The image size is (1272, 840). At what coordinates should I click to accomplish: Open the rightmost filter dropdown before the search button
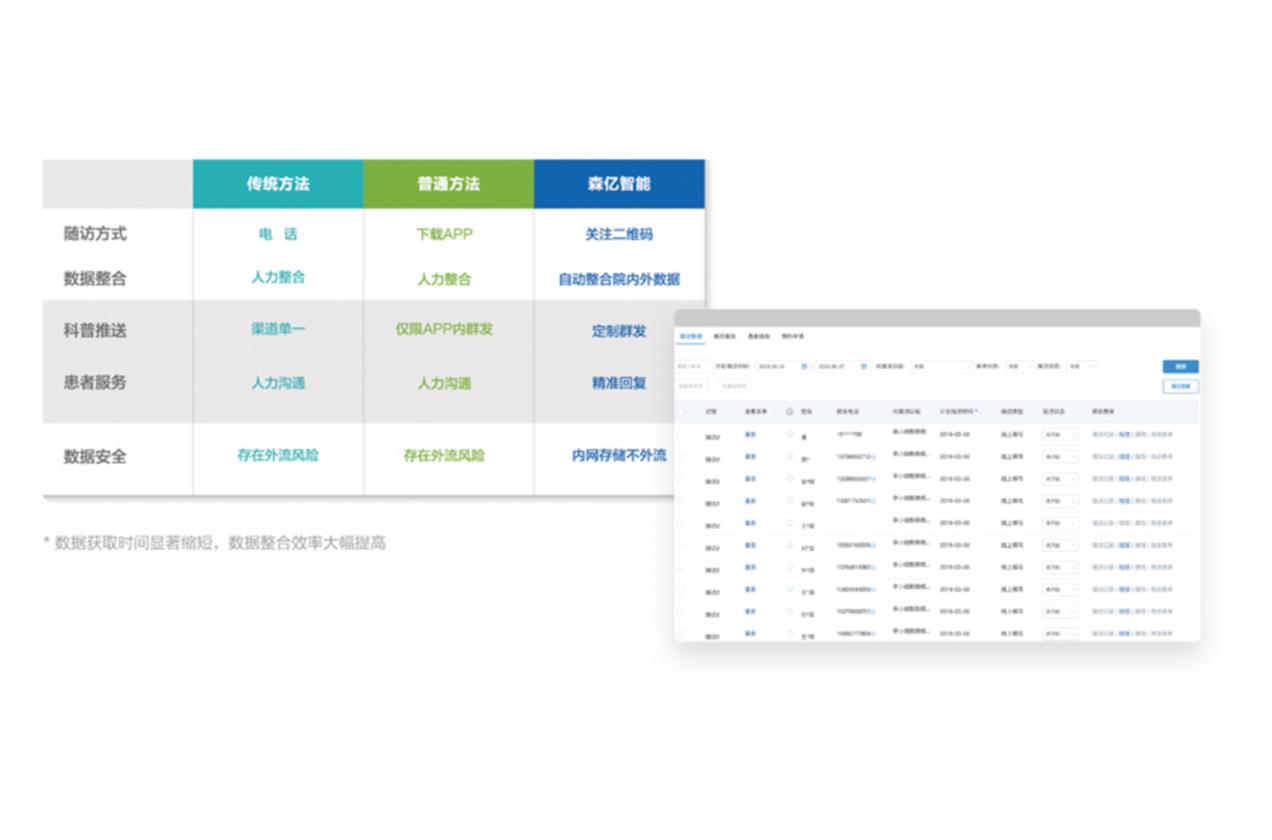pos(1081,367)
